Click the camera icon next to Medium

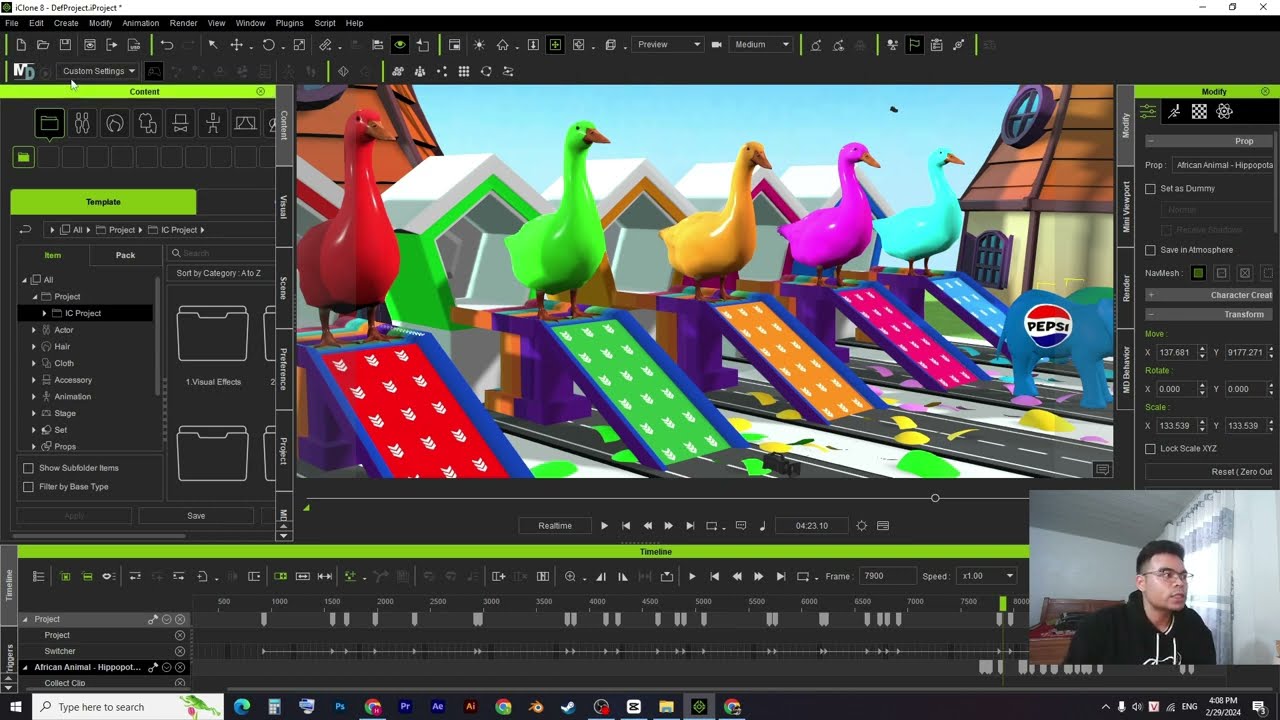716,45
